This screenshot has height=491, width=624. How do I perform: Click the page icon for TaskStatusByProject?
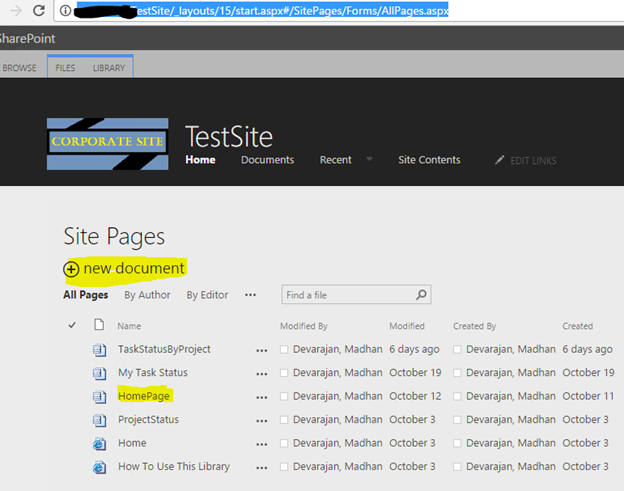99,350
